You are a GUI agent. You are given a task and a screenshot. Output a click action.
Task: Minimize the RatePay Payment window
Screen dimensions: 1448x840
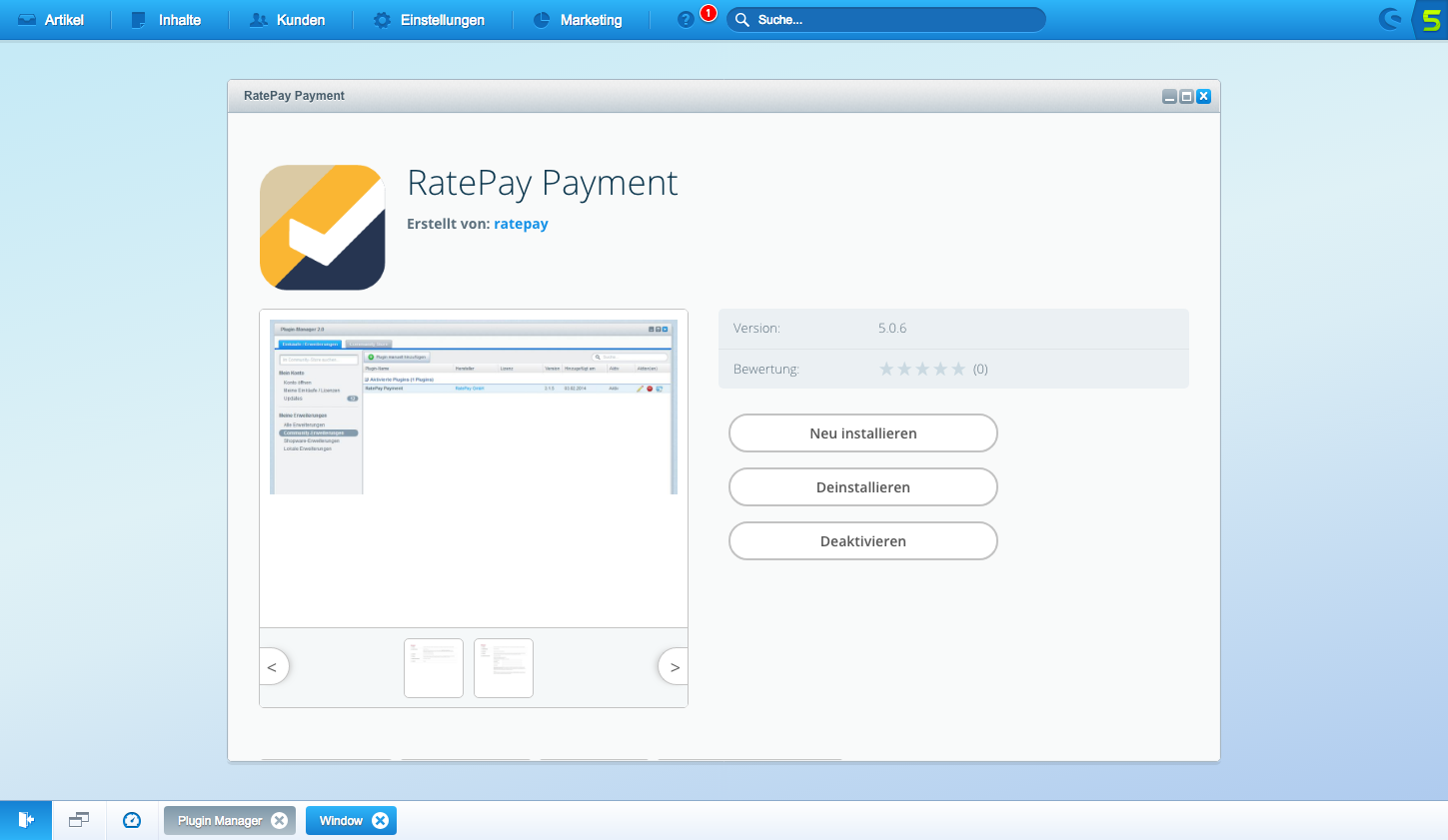[x=1169, y=96]
